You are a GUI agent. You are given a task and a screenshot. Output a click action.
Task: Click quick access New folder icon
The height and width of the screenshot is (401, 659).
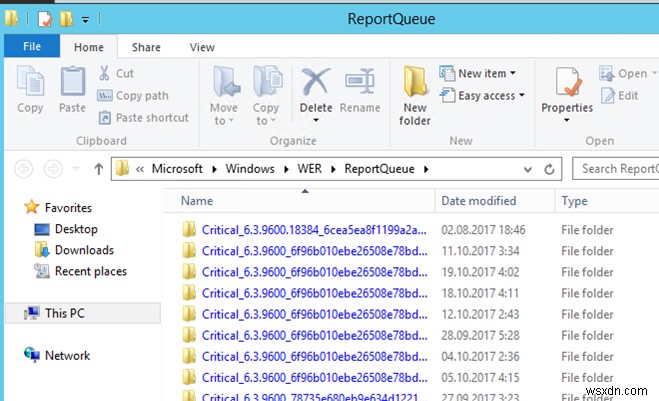point(66,18)
